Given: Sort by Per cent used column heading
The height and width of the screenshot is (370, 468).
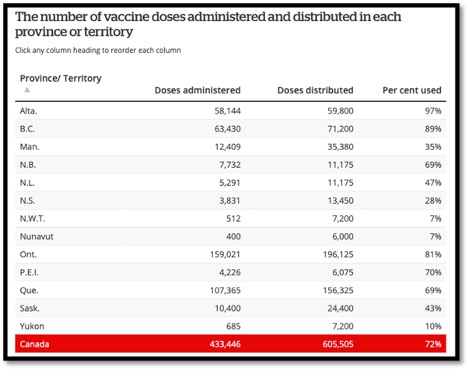Looking at the screenshot, I should pyautogui.click(x=412, y=90).
